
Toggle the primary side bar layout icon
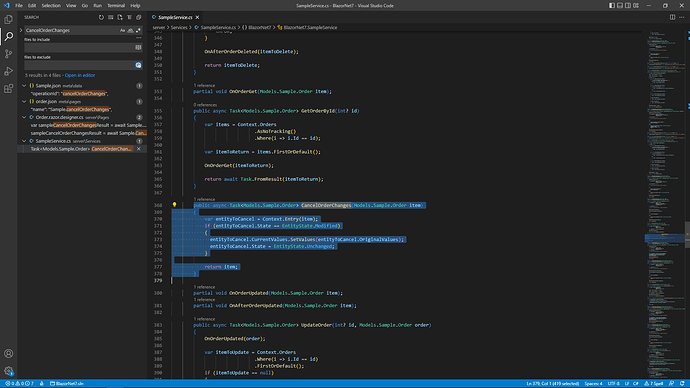612,6
